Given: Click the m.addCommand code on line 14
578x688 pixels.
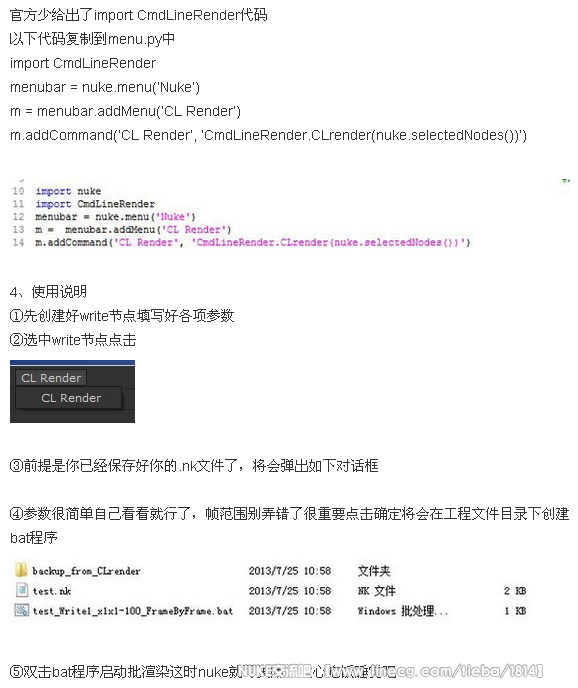Looking at the screenshot, I should [253, 243].
